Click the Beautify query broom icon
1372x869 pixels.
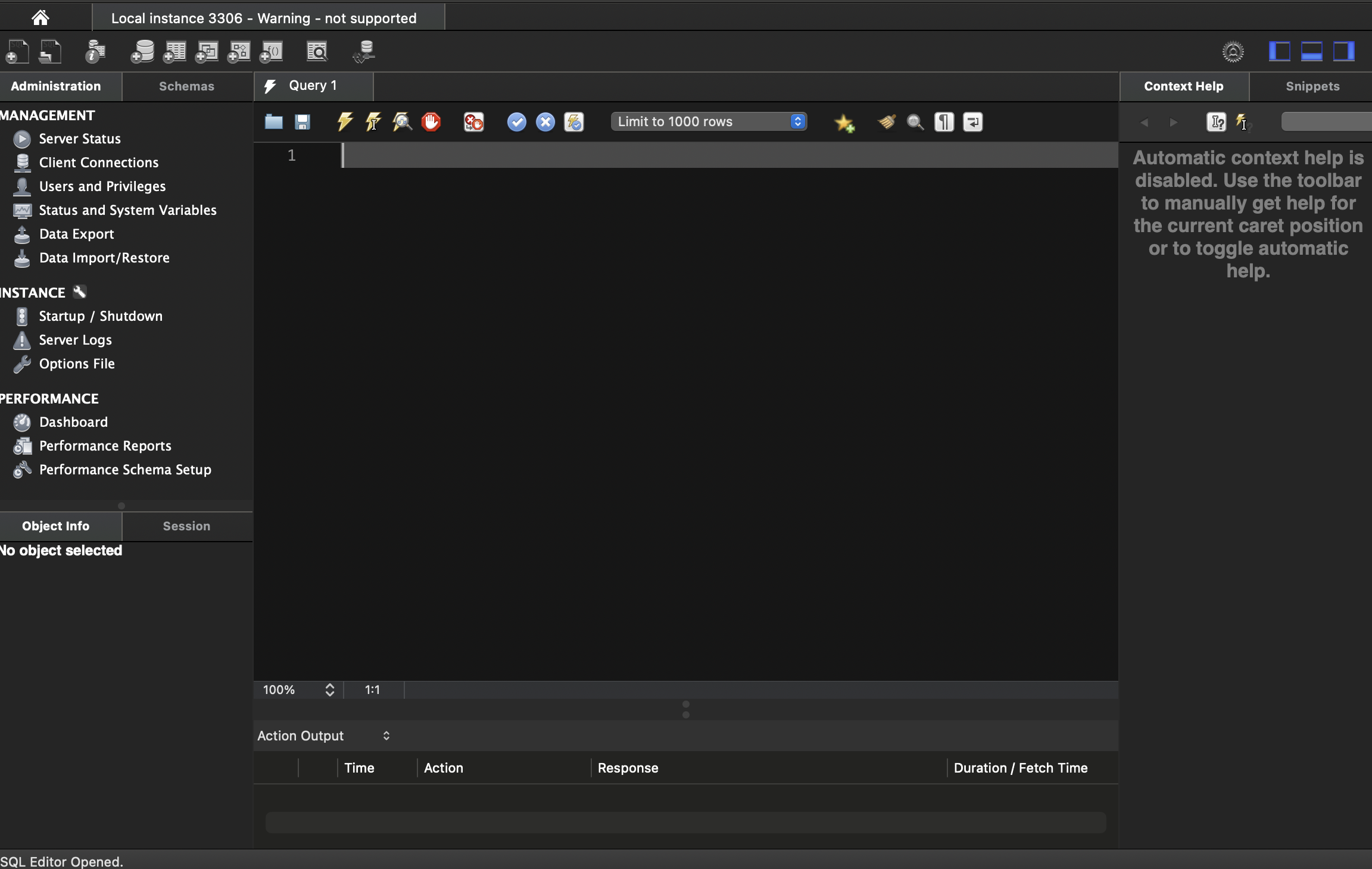coord(886,122)
